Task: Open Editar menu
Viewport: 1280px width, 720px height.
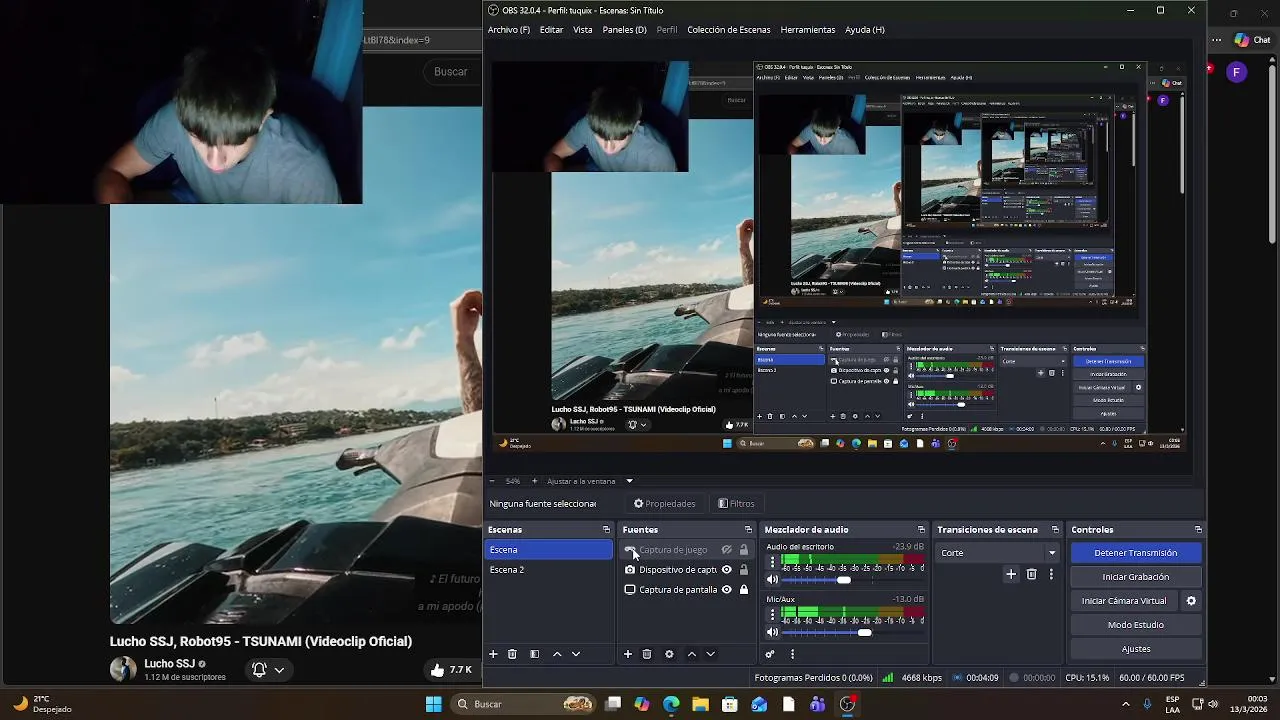Action: [x=551, y=30]
